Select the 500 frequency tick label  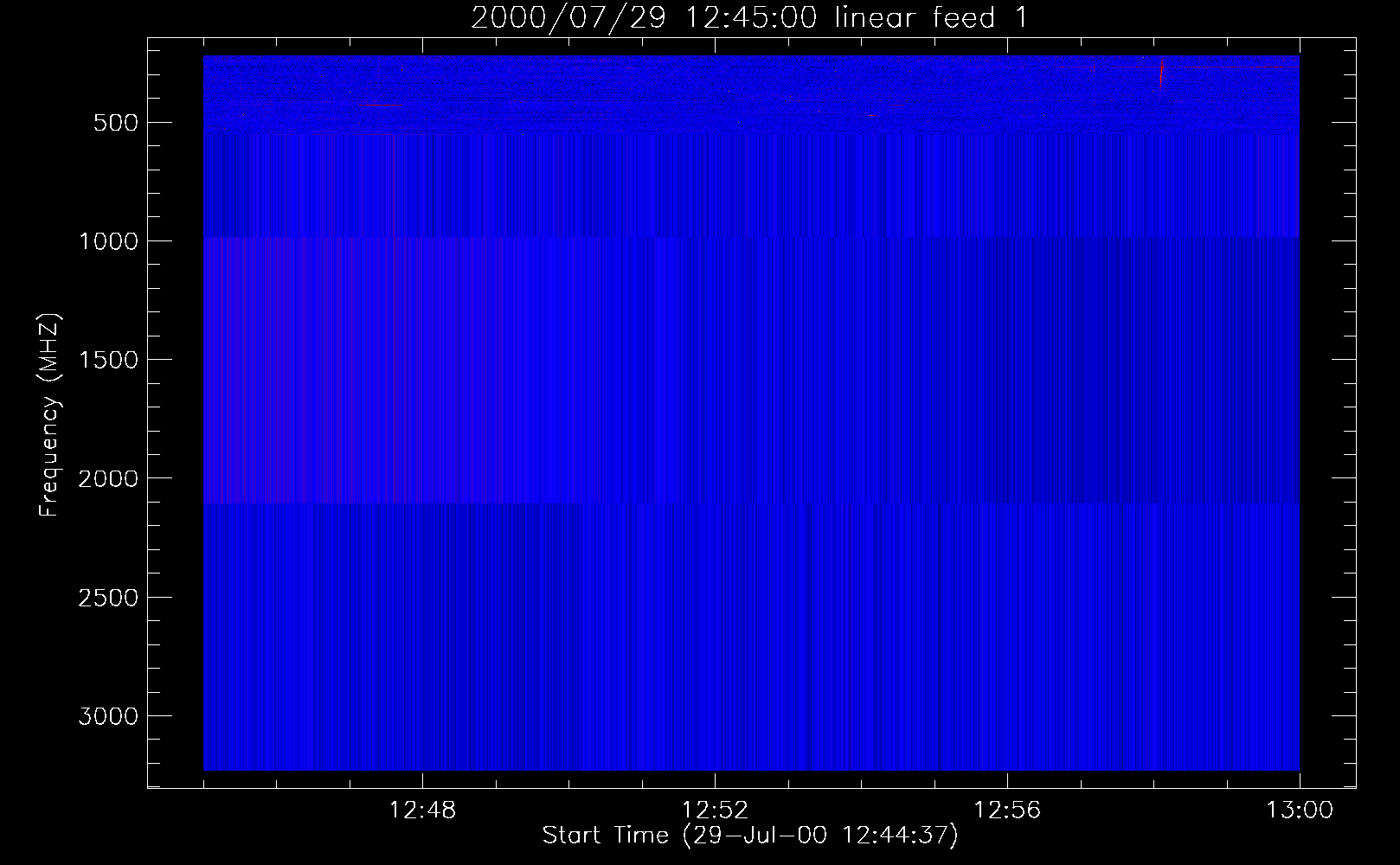coord(116,123)
